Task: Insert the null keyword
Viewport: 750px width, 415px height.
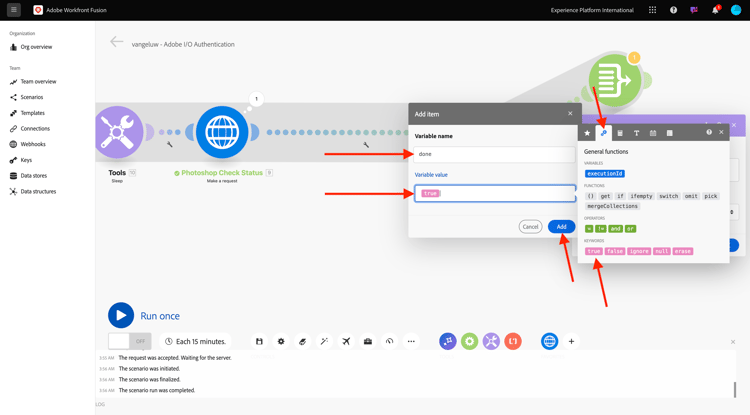Action: 662,251
